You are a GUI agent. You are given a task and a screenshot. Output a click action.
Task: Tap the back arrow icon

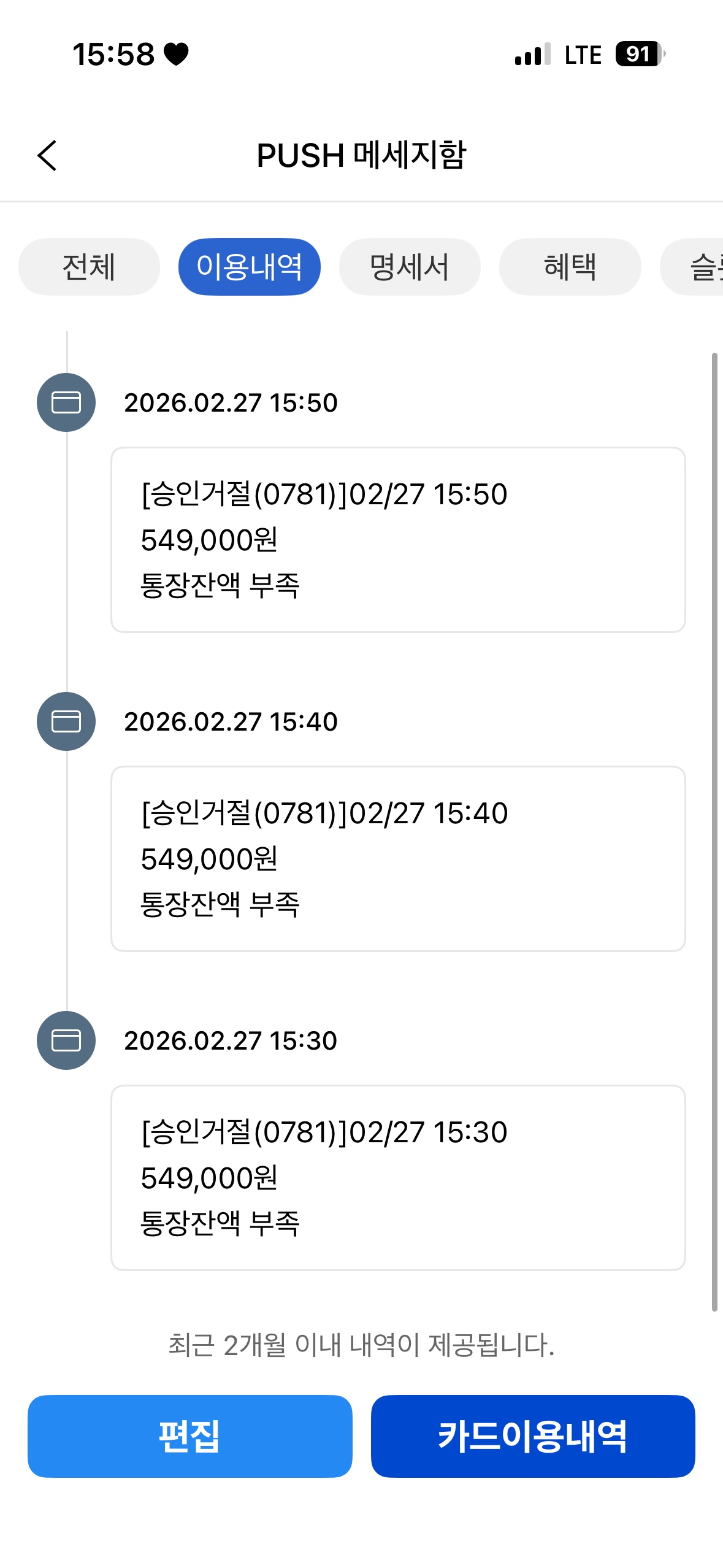(x=47, y=155)
